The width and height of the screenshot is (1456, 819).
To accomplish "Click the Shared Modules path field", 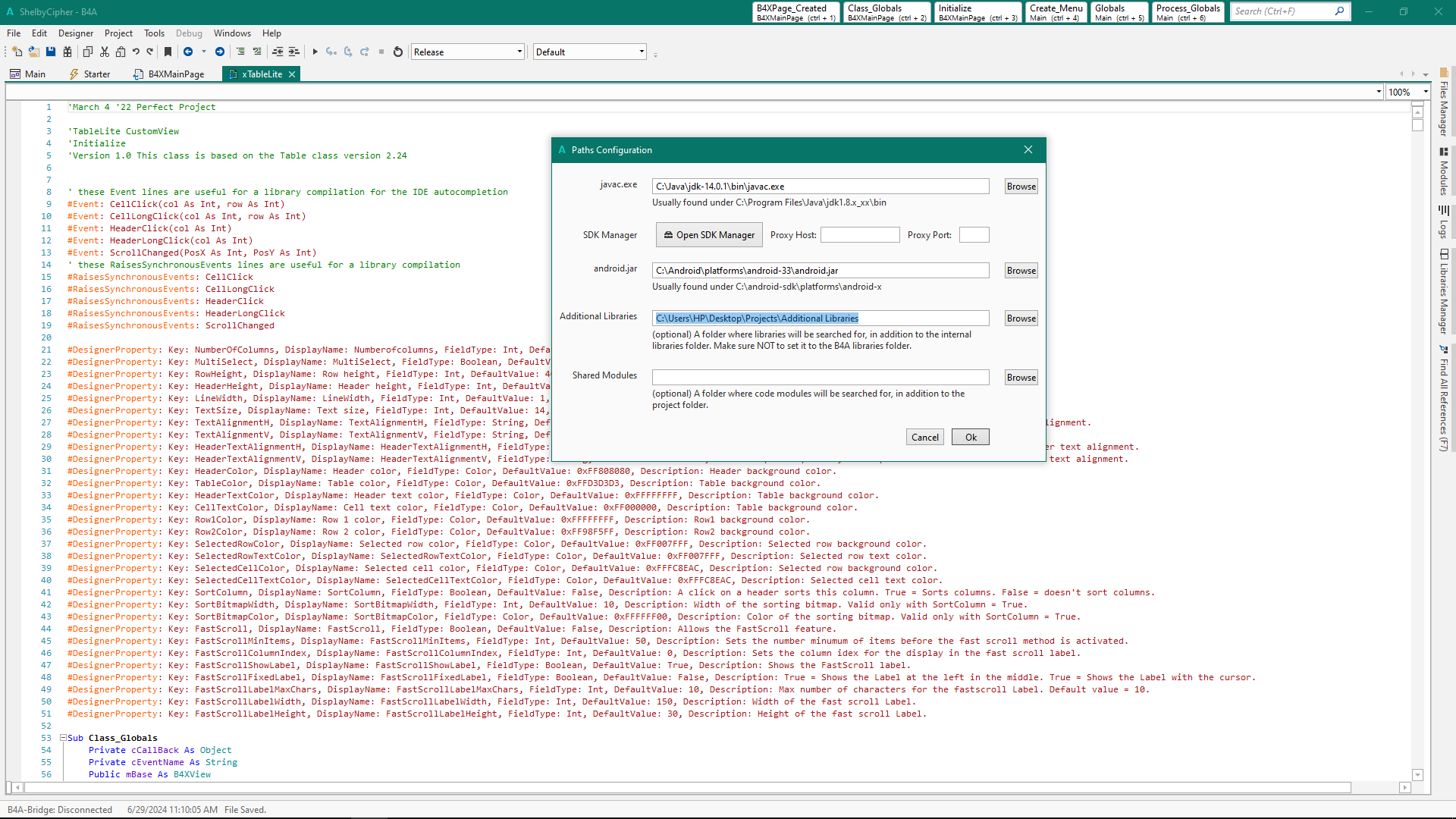I will (821, 378).
